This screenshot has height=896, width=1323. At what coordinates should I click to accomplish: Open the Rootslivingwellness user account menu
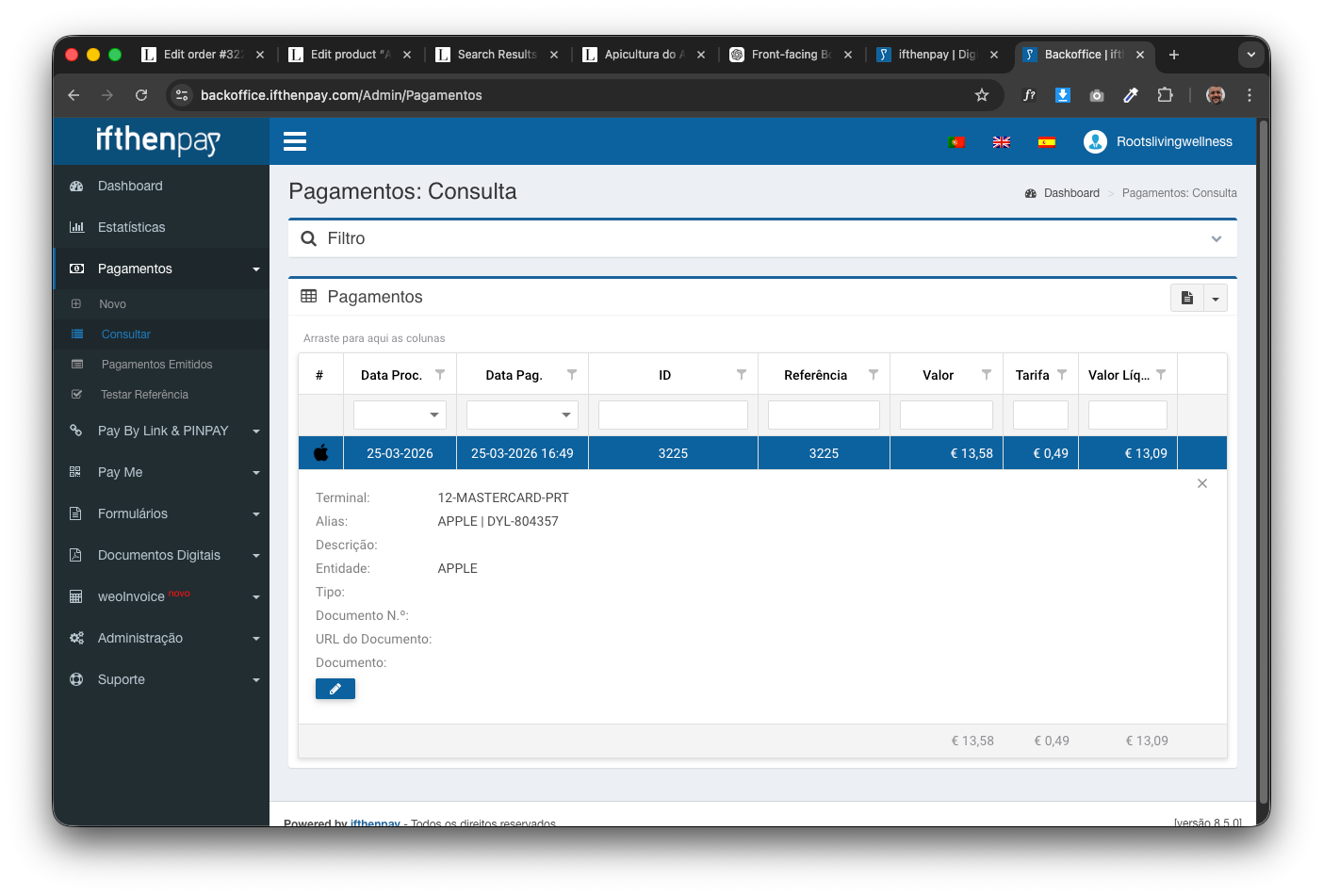pos(1158,141)
